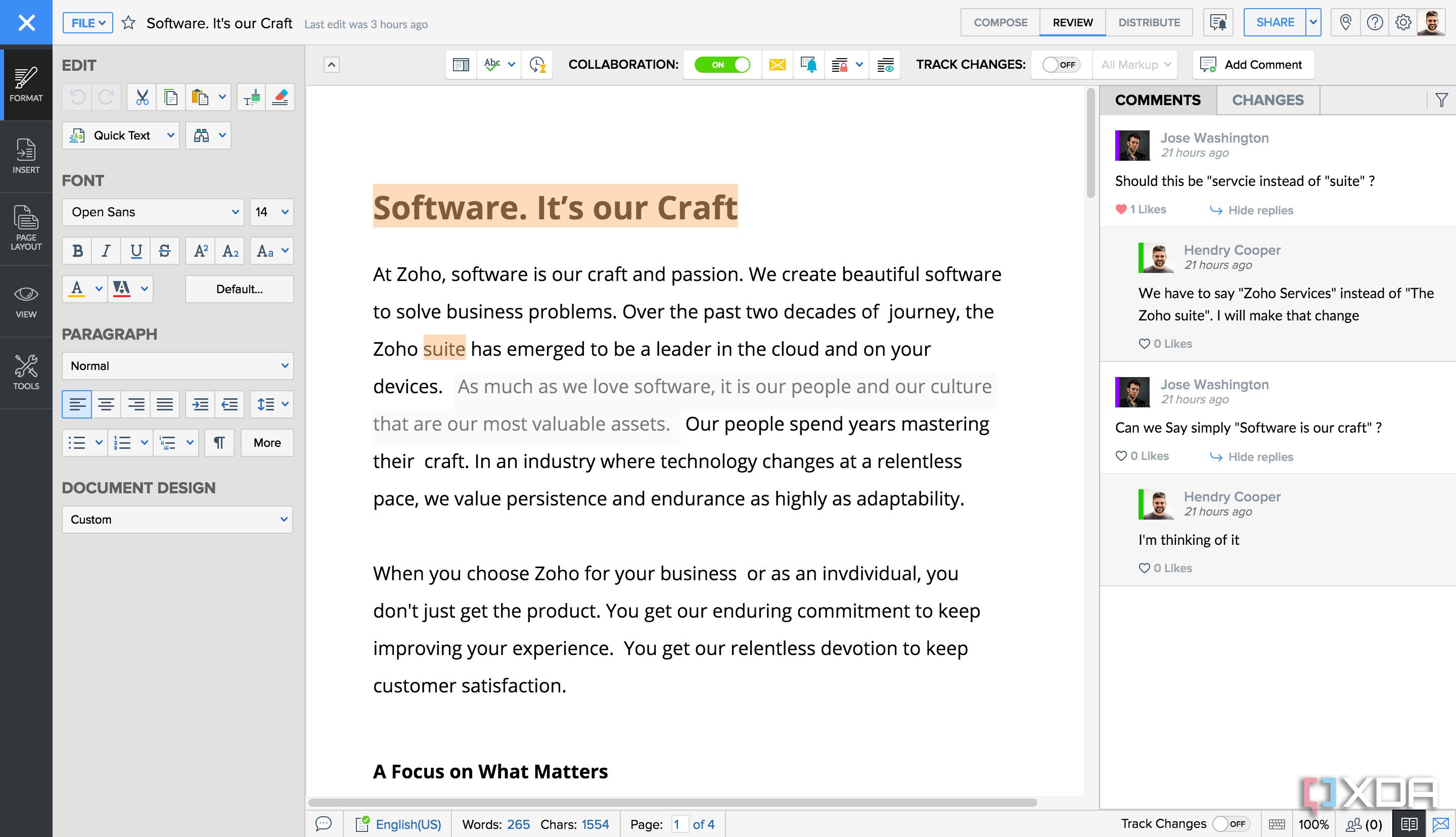Apply subscript formatting
The height and width of the screenshot is (837, 1456).
click(230, 251)
